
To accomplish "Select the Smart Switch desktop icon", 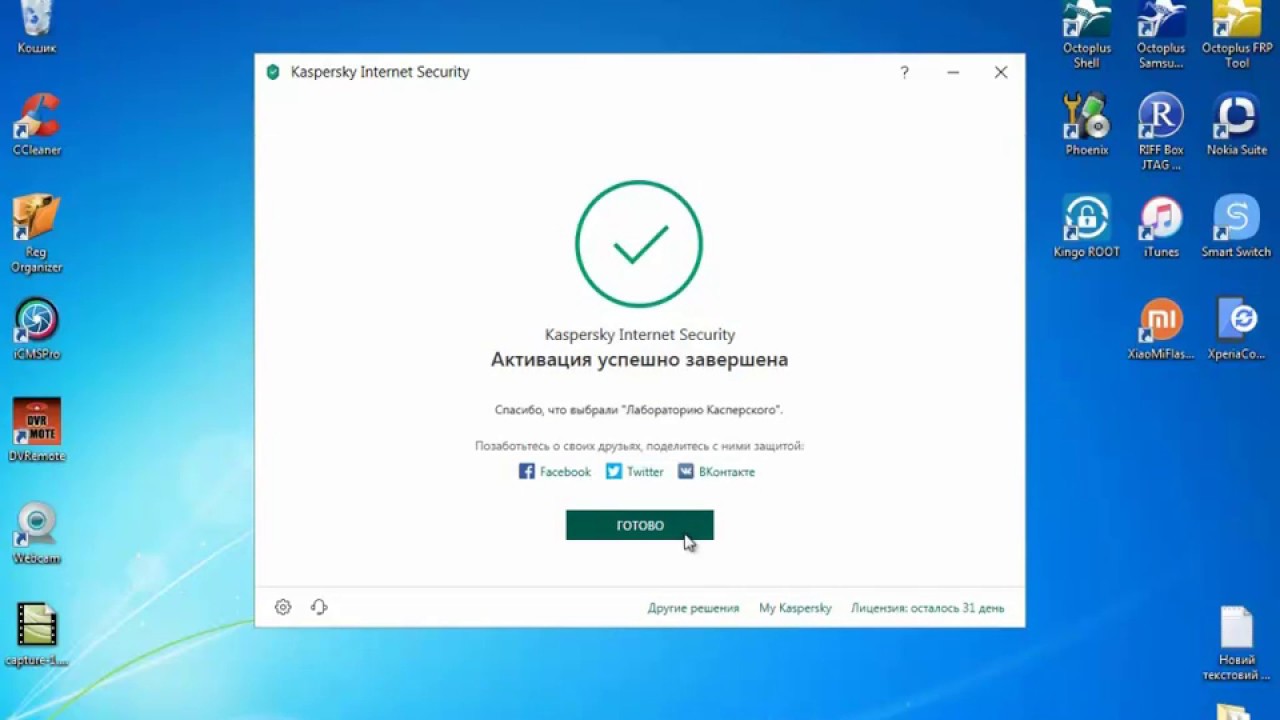I will point(1237,227).
